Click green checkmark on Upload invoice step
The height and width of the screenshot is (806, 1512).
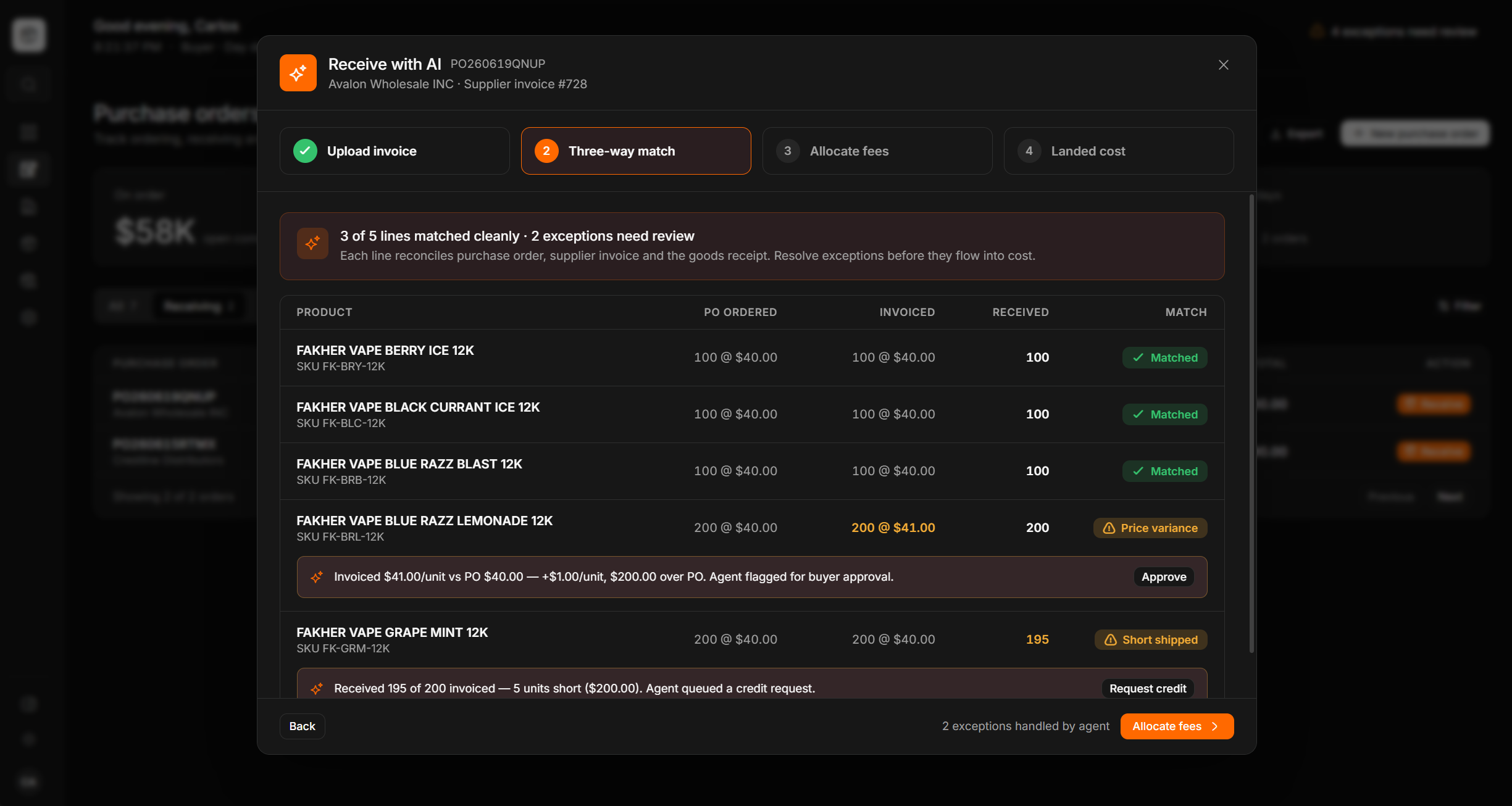point(305,151)
